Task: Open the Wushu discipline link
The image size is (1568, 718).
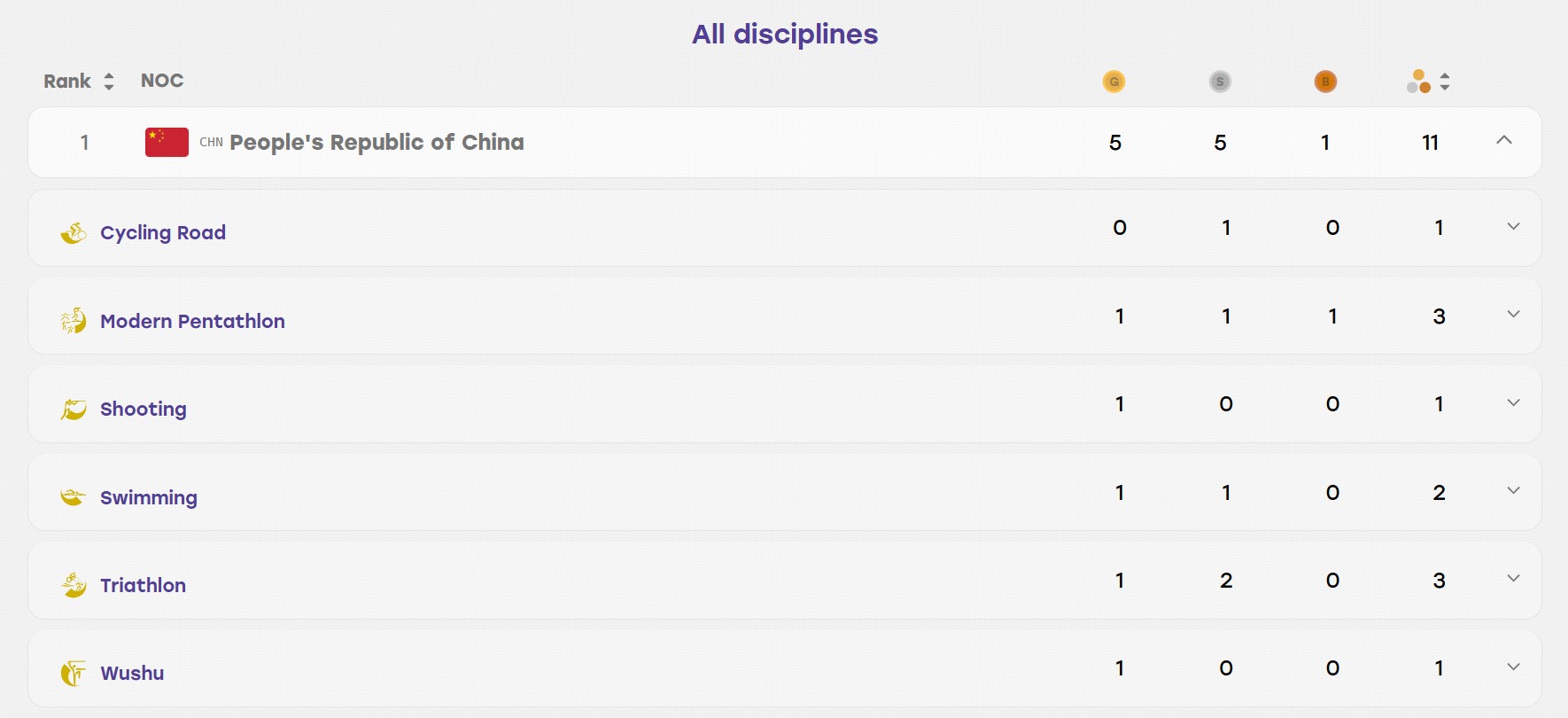Action: 132,673
